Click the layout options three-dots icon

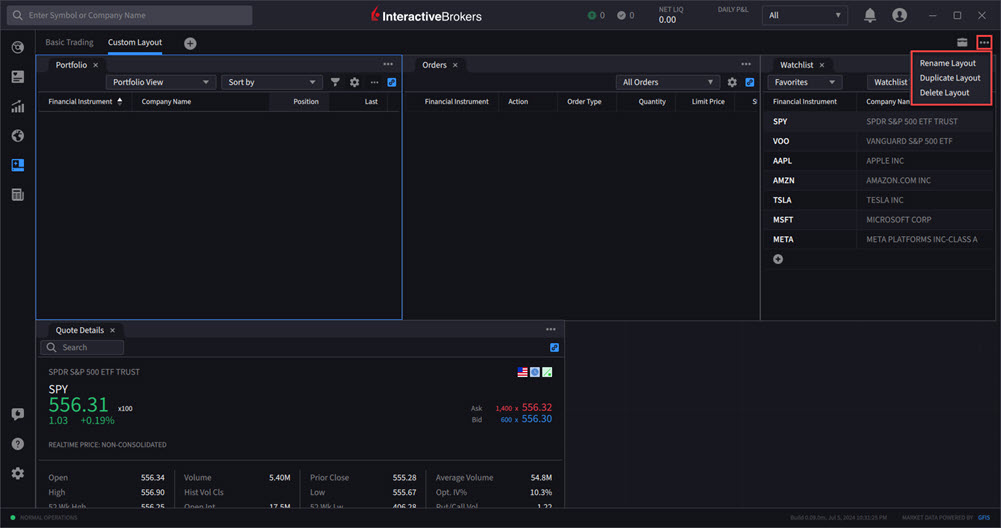coord(984,43)
